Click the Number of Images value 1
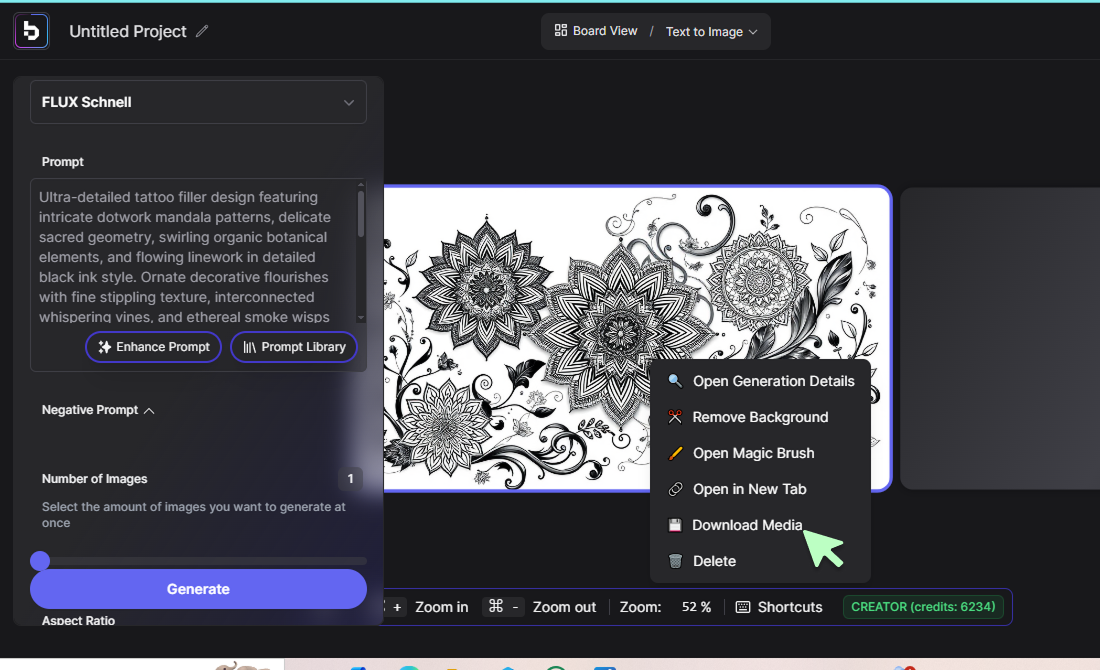The height and width of the screenshot is (670, 1100). [350, 478]
